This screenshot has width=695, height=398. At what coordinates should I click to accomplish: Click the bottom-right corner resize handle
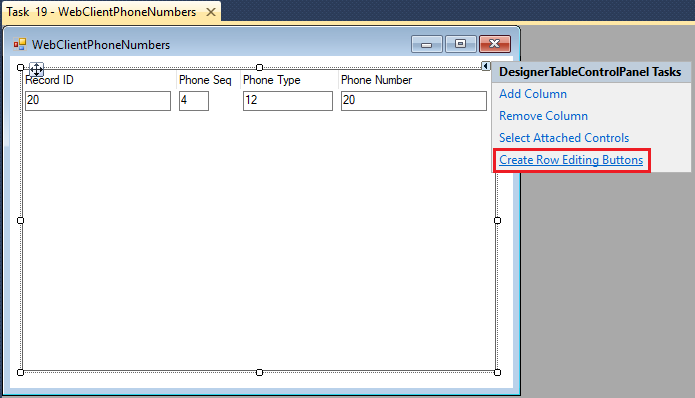point(497,372)
